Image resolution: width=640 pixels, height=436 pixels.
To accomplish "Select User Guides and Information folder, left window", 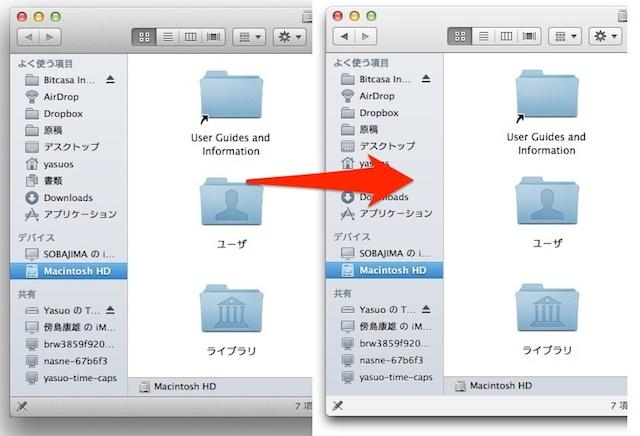I will point(231,97).
